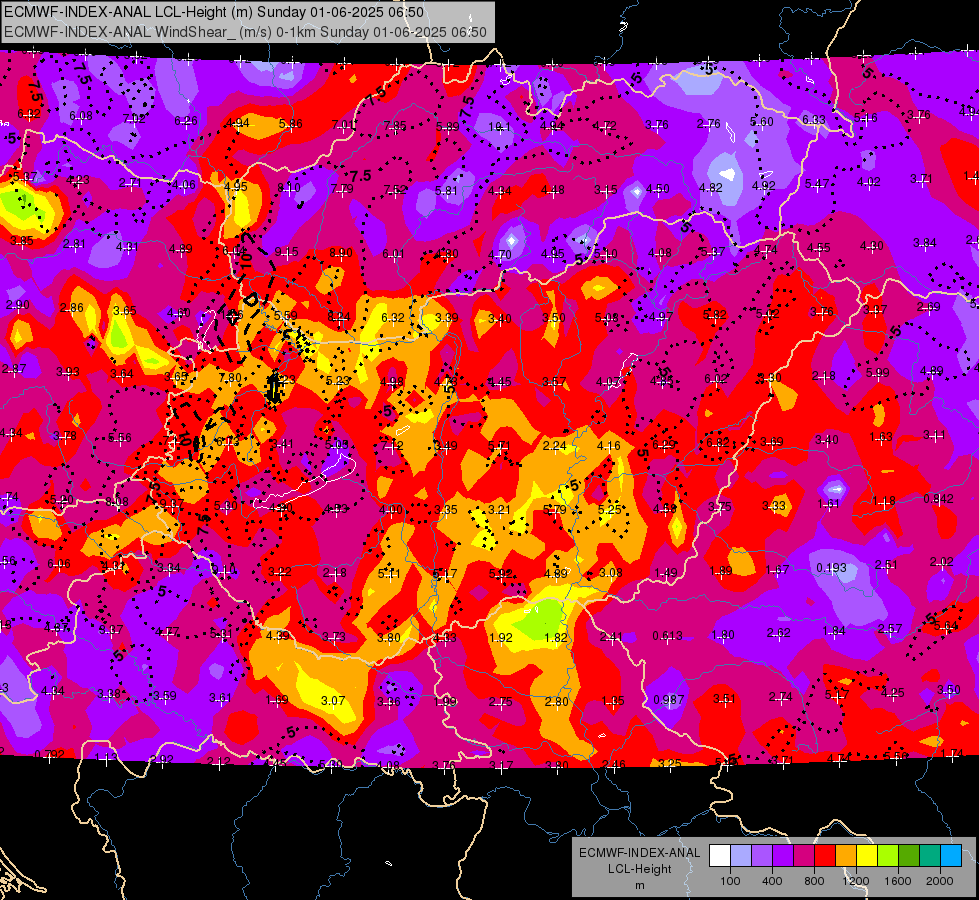Screen dimensions: 979x900
Task: Click the pale lavender-blue legend swatch
Action: [x=741, y=855]
